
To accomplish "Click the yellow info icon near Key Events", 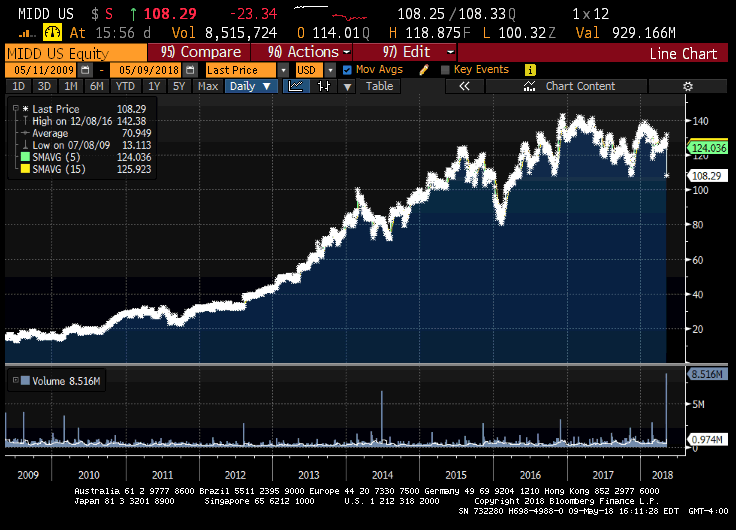I will 530,70.
